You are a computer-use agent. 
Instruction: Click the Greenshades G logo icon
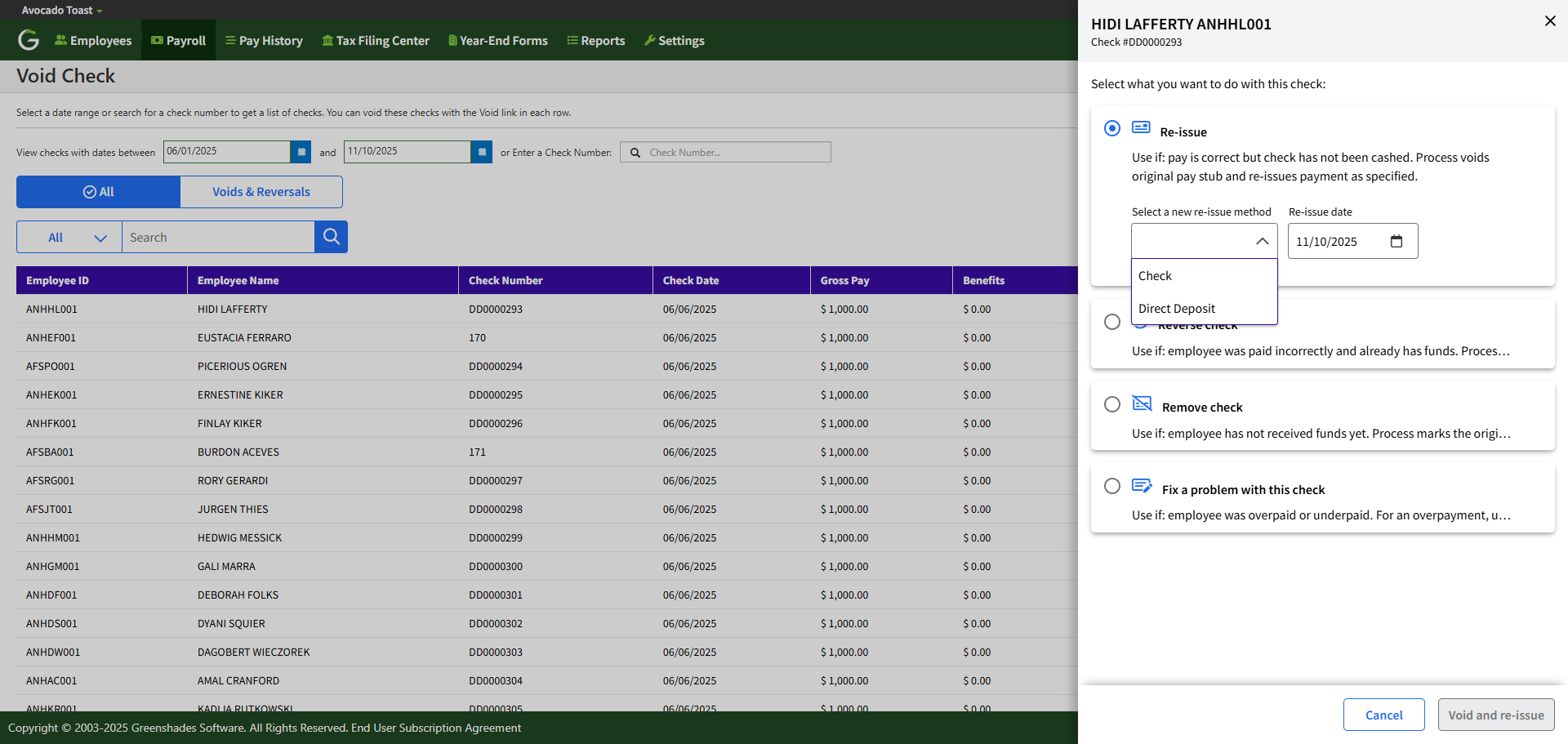tap(29, 40)
